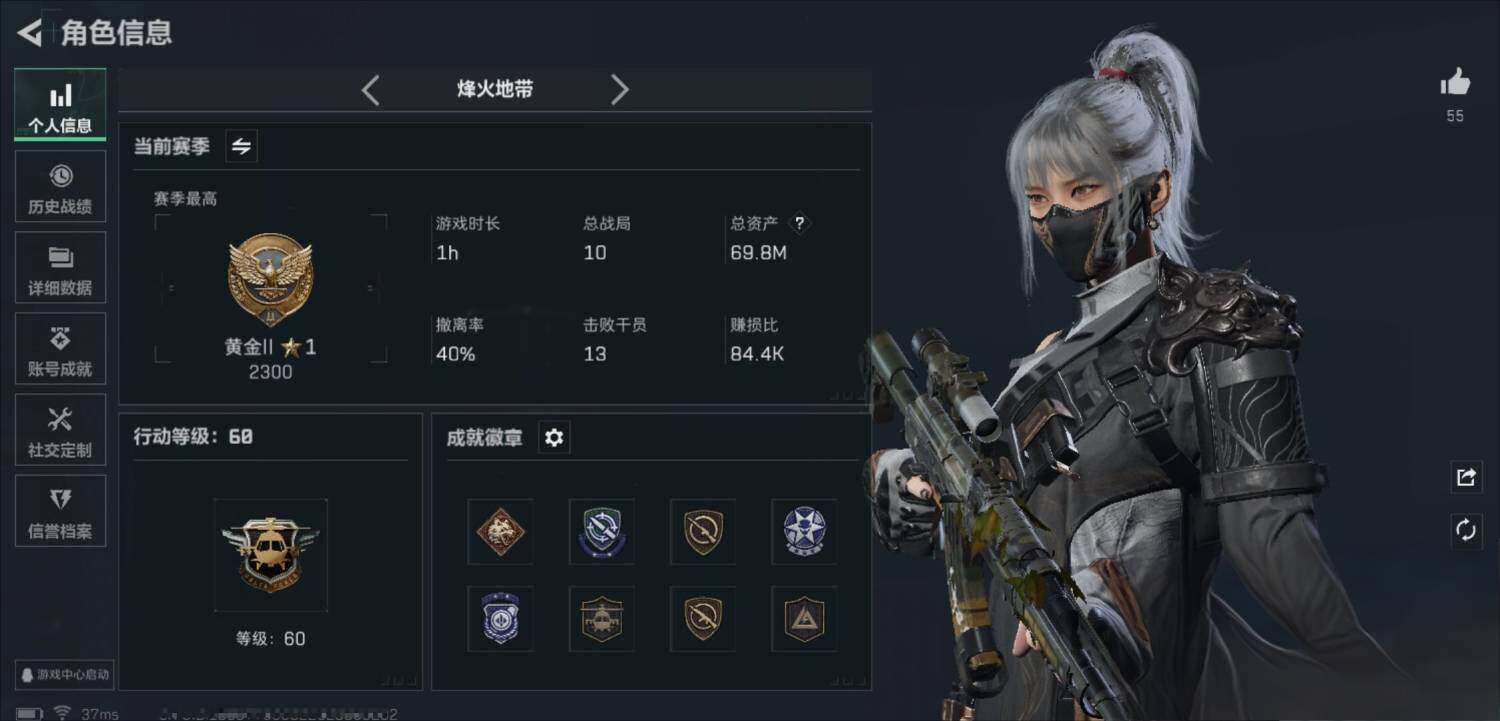
Task: Open the 账号成就 sidebar section
Action: click(x=60, y=349)
